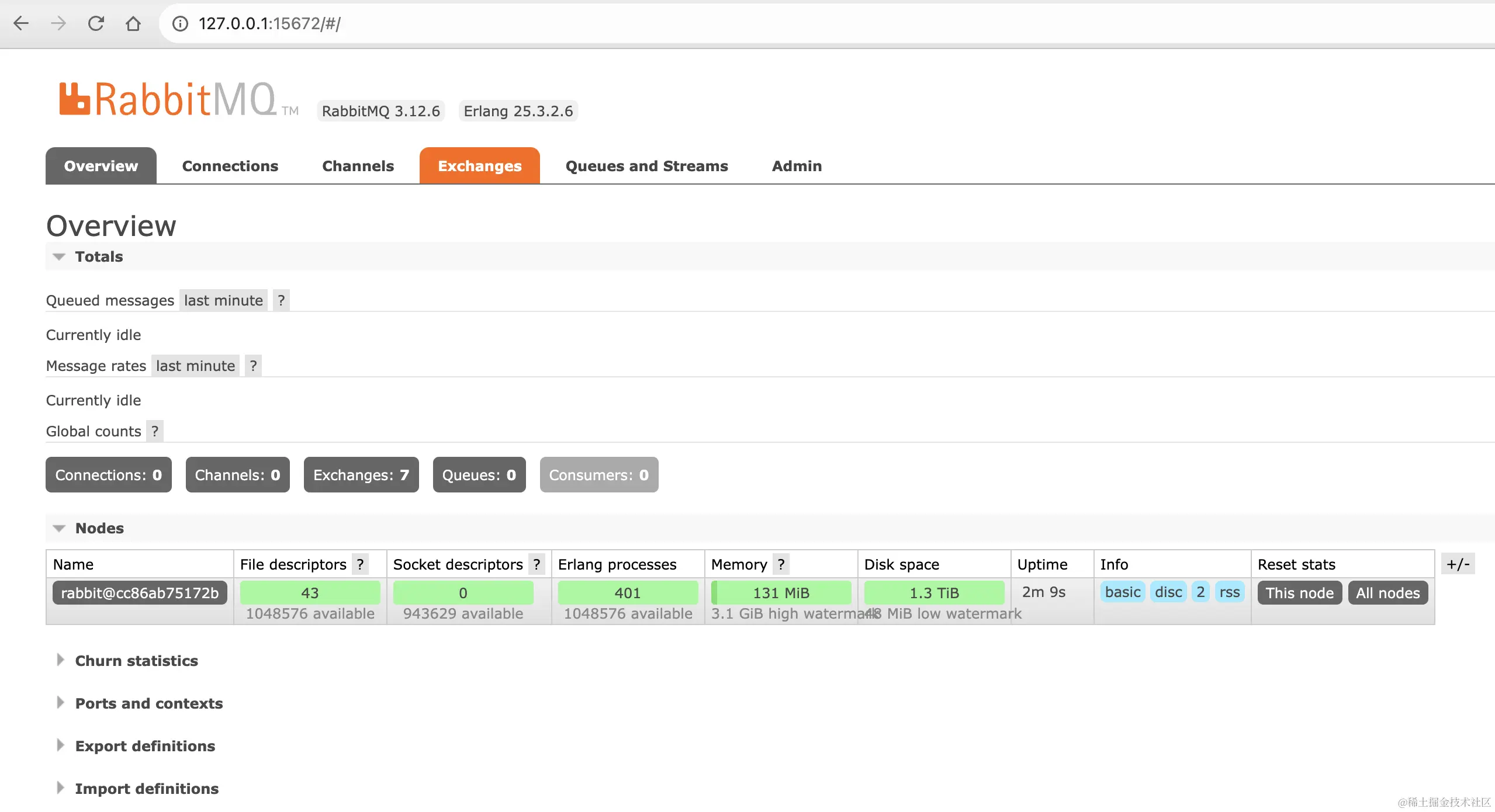Viewport: 1495px width, 812px height.
Task: Click help icon beside Global counts
Action: 154,431
